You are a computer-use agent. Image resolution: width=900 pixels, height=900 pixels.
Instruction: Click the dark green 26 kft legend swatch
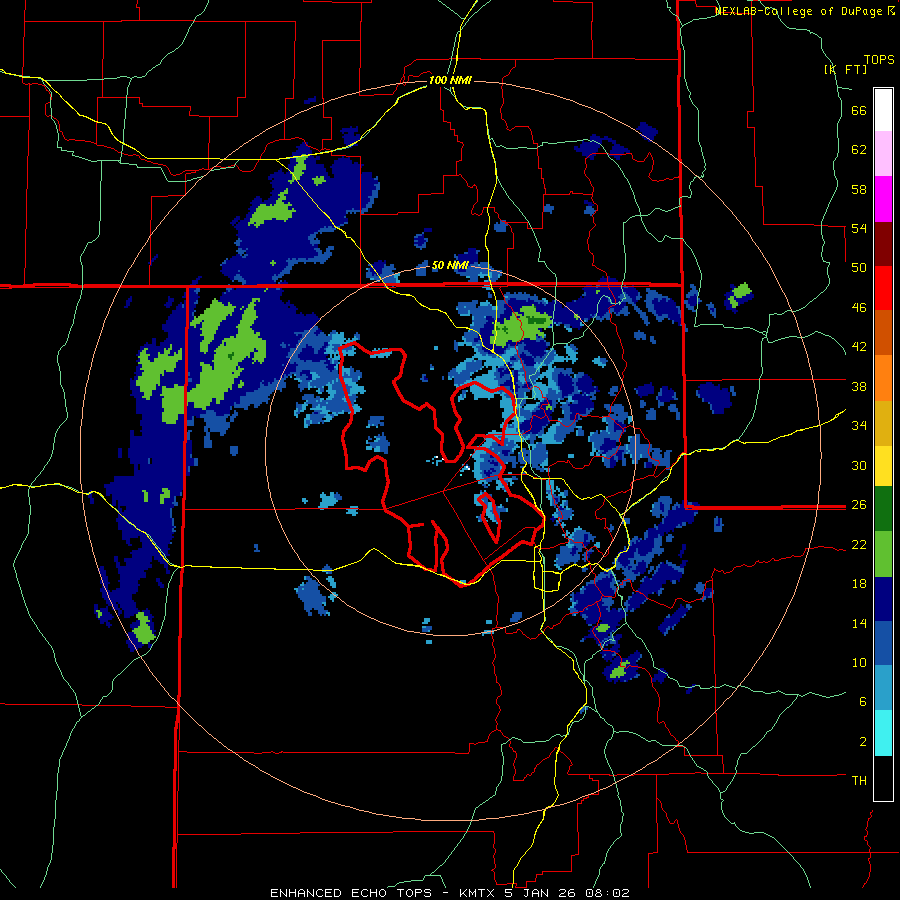tap(883, 509)
